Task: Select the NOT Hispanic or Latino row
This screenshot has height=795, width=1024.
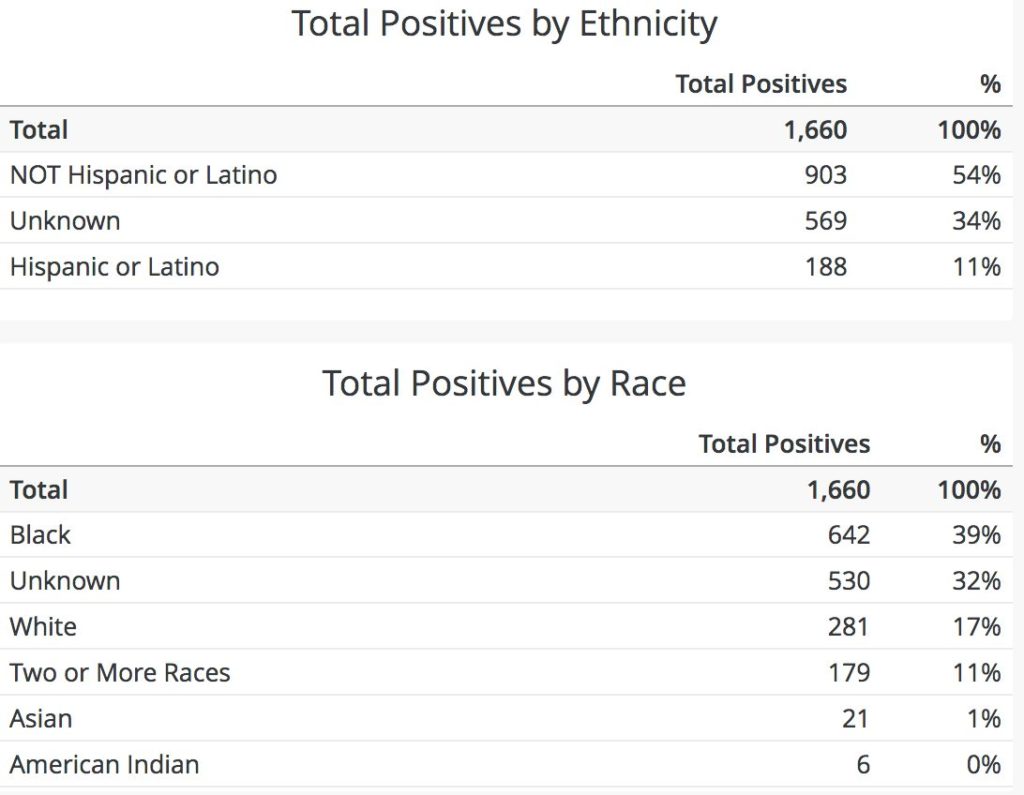Action: point(143,175)
